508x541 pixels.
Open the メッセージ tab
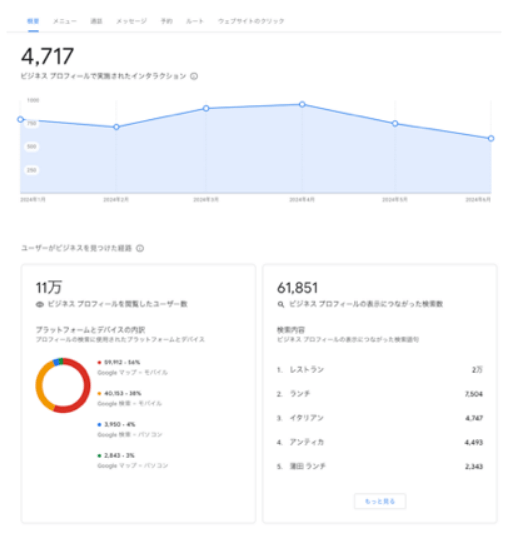click(x=131, y=21)
